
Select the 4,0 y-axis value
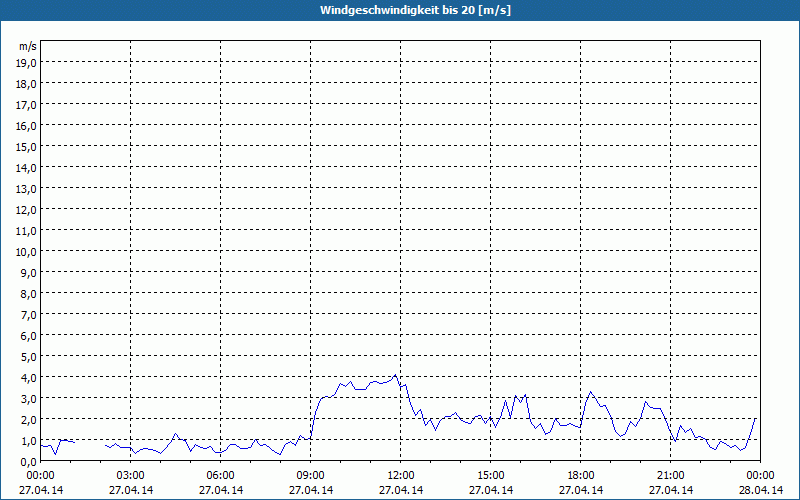coord(30,378)
